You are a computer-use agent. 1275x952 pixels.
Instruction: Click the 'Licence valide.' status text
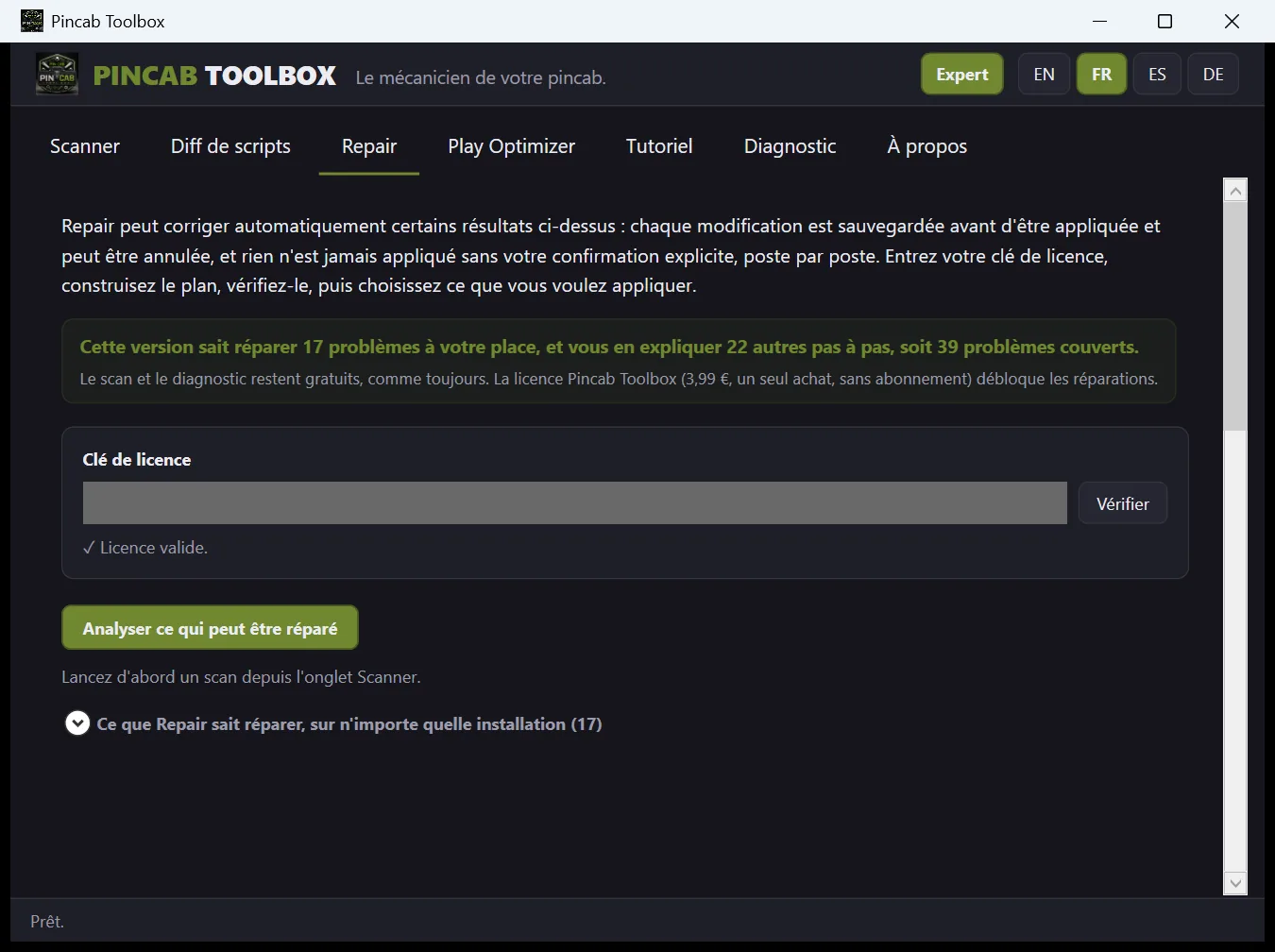pos(144,548)
